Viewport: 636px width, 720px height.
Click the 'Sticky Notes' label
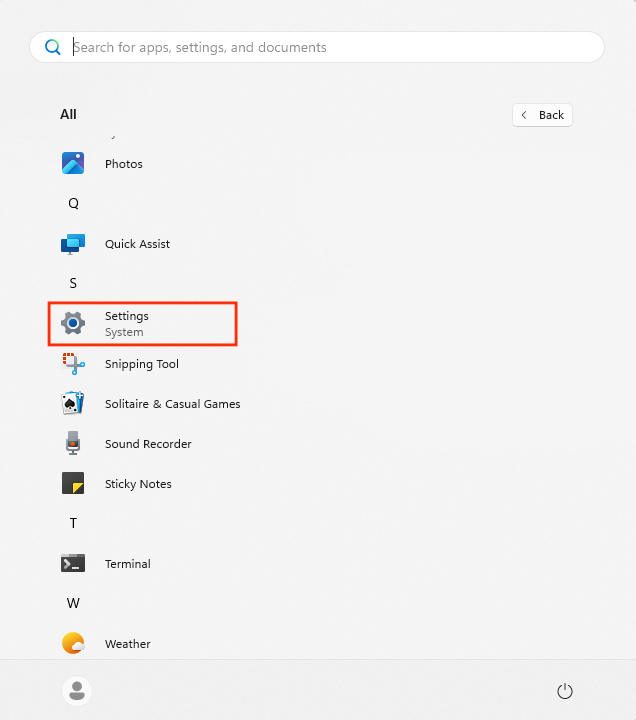point(138,484)
